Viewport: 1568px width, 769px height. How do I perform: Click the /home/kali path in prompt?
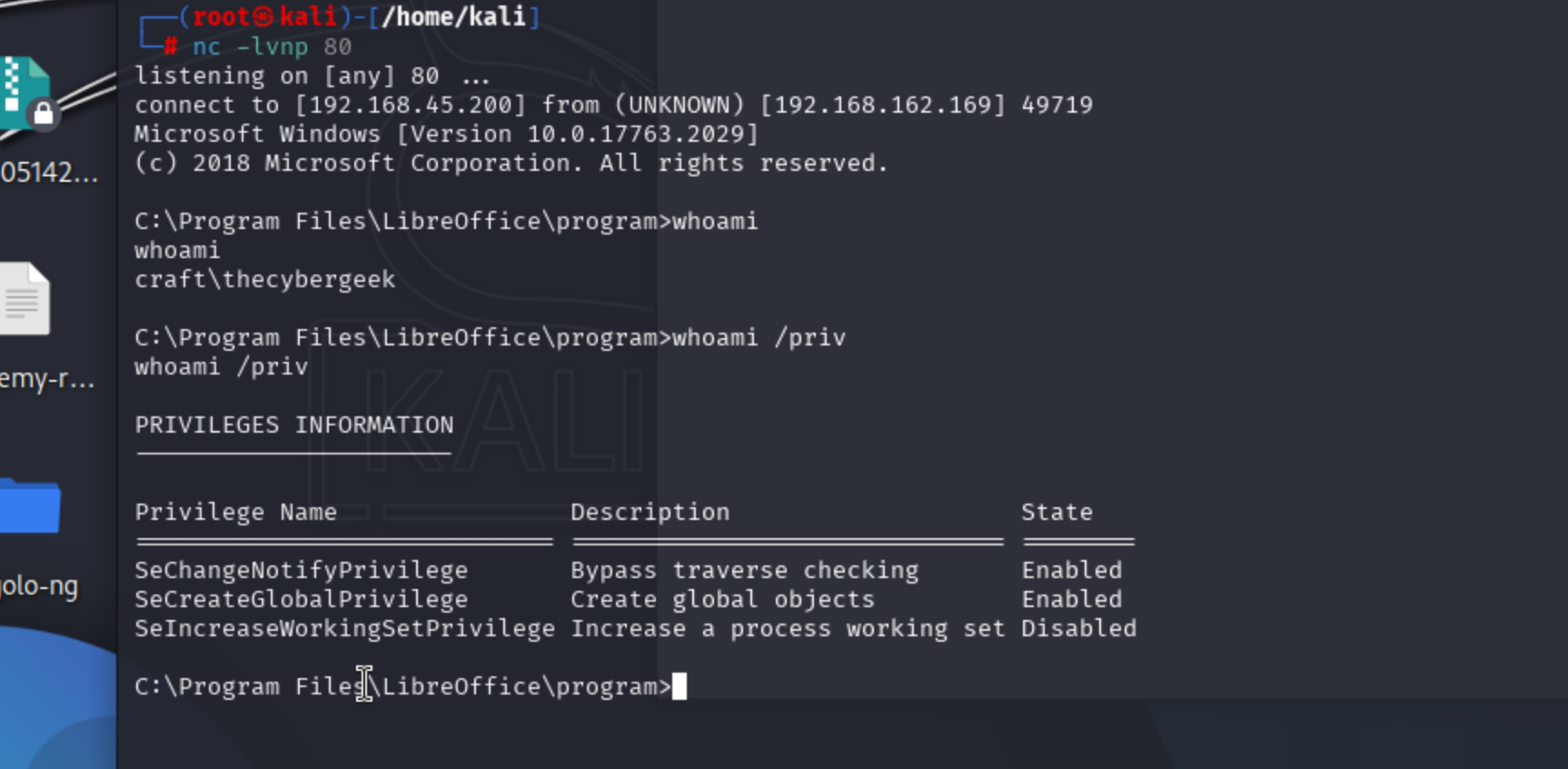pyautogui.click(x=454, y=16)
